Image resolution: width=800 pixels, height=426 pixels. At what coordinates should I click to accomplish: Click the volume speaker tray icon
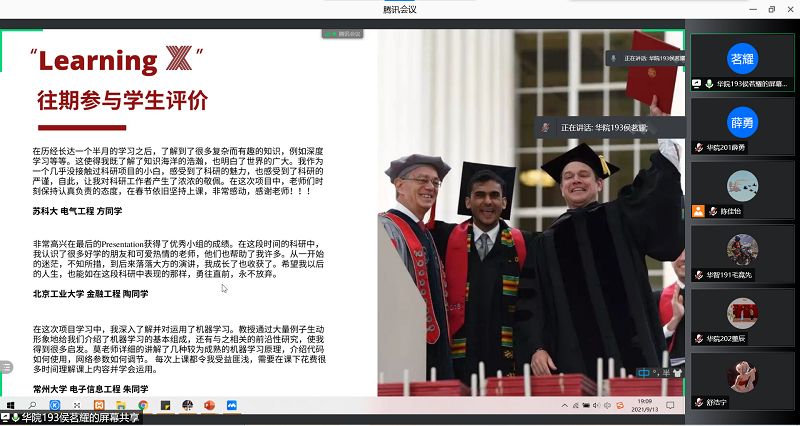click(x=596, y=406)
